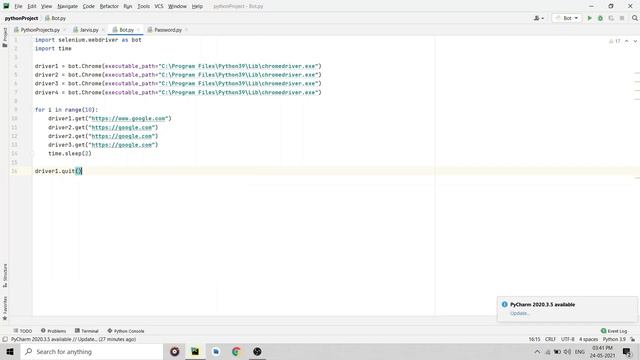Viewport: 640px width, 360px height.
Task: Click the Update link in PyCharm notification
Action: pos(520,313)
